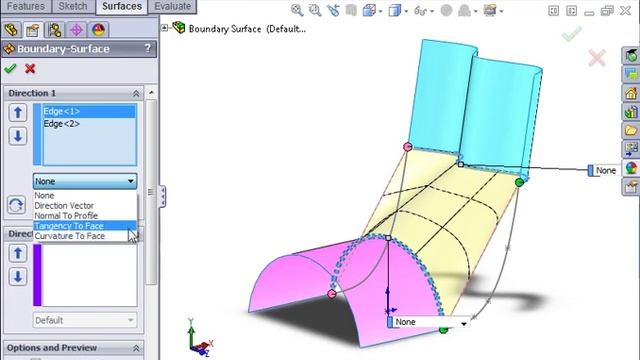The width and height of the screenshot is (640, 360).
Task: Open SolidWorks Resources task pane tab
Action: [631, 56]
